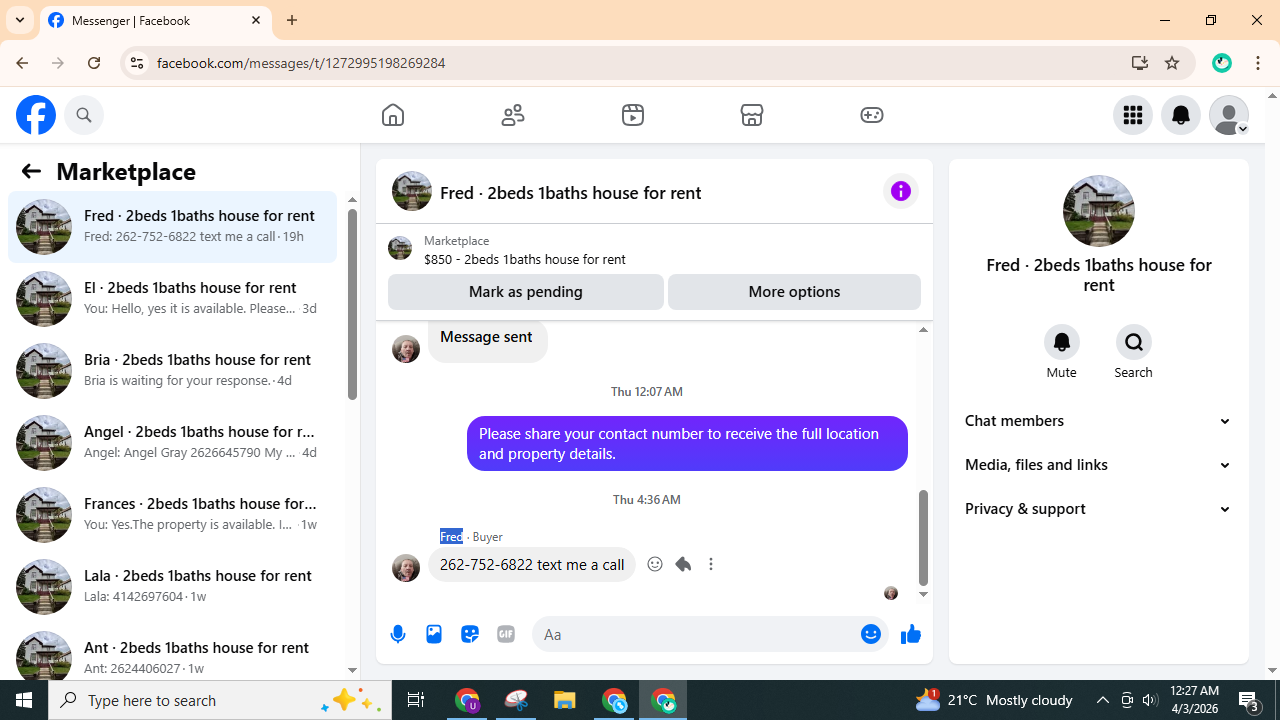Open the Gaming controller icon

coord(872,115)
